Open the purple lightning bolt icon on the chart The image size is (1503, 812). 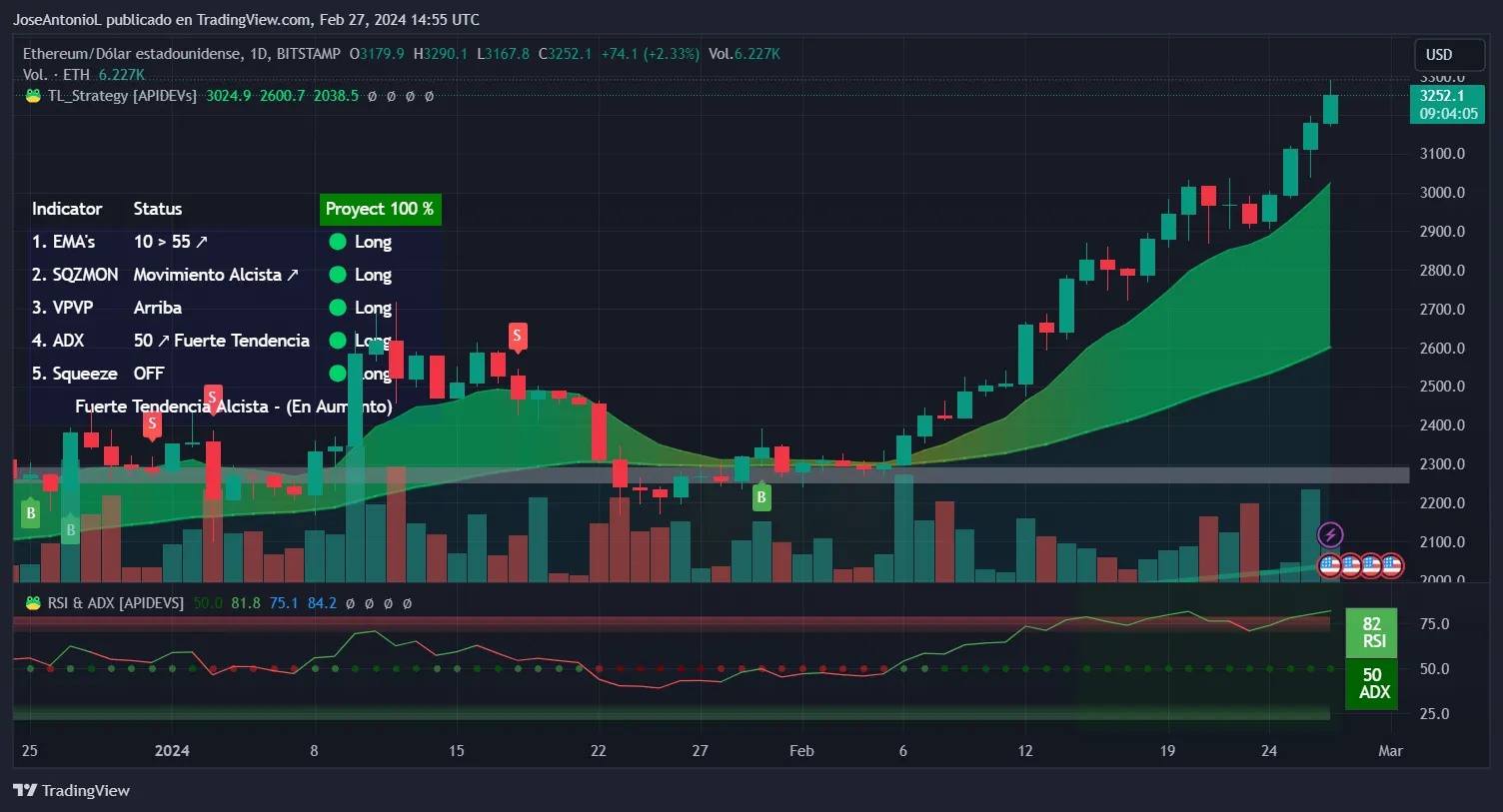click(x=1330, y=534)
